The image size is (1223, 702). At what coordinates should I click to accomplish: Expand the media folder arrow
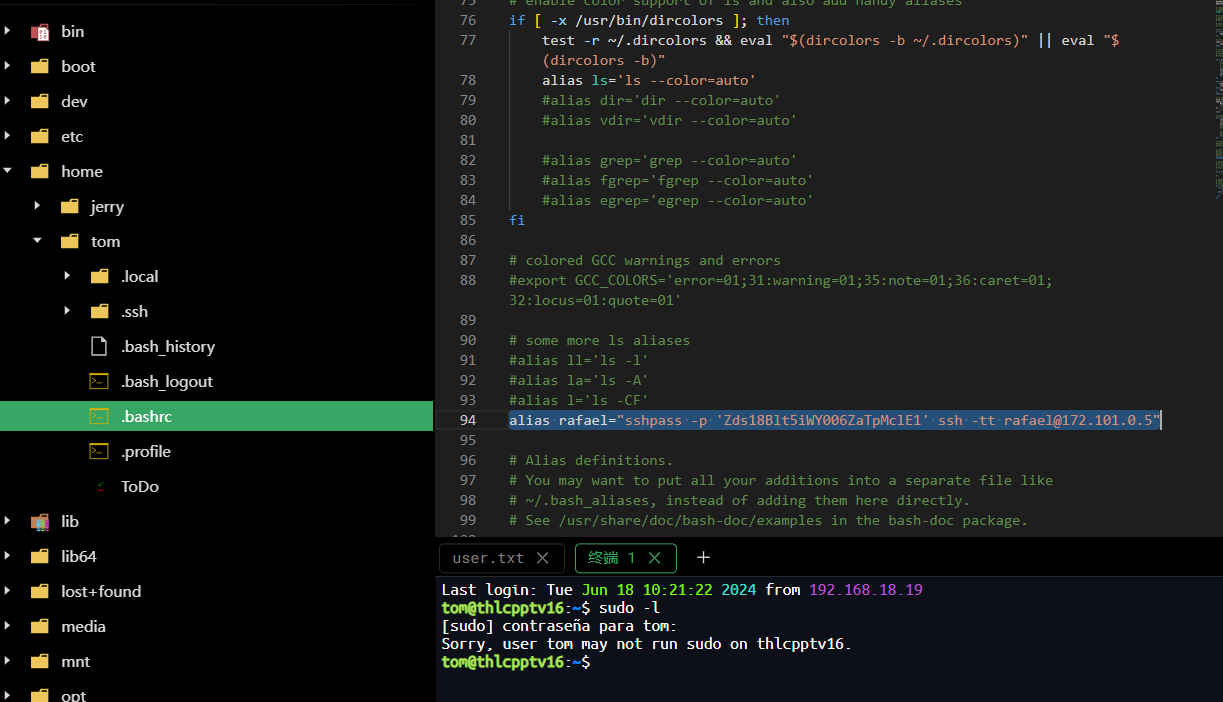[x=8, y=627]
